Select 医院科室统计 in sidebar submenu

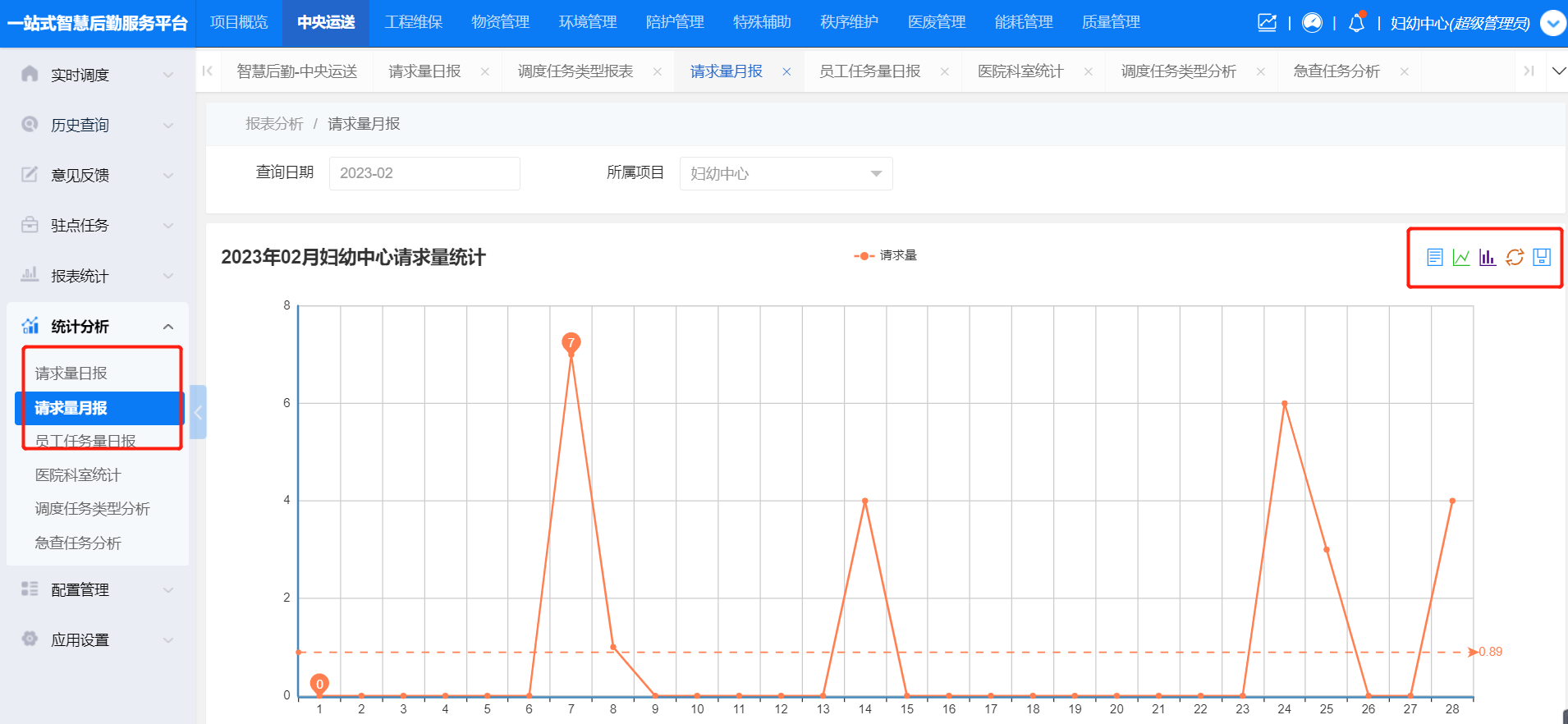[x=78, y=475]
